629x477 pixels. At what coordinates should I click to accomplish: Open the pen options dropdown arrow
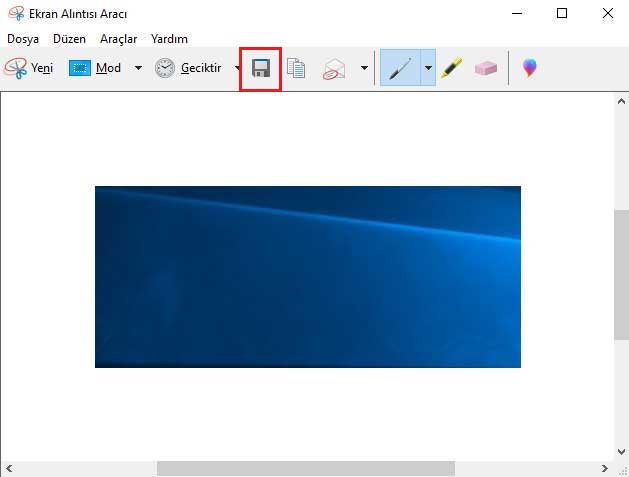pos(428,67)
